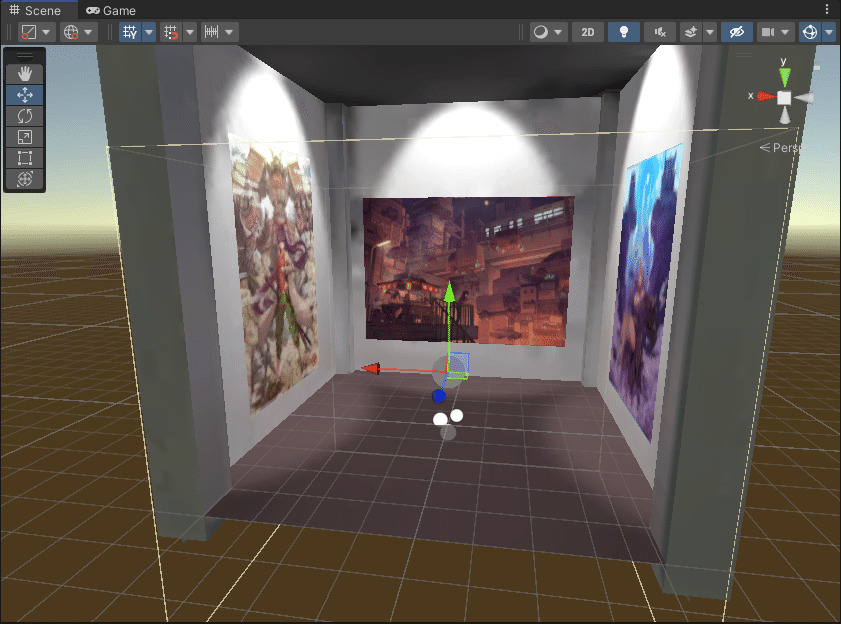Open the increment snap settings dropdown
The width and height of the screenshot is (841, 624).
(x=230, y=32)
